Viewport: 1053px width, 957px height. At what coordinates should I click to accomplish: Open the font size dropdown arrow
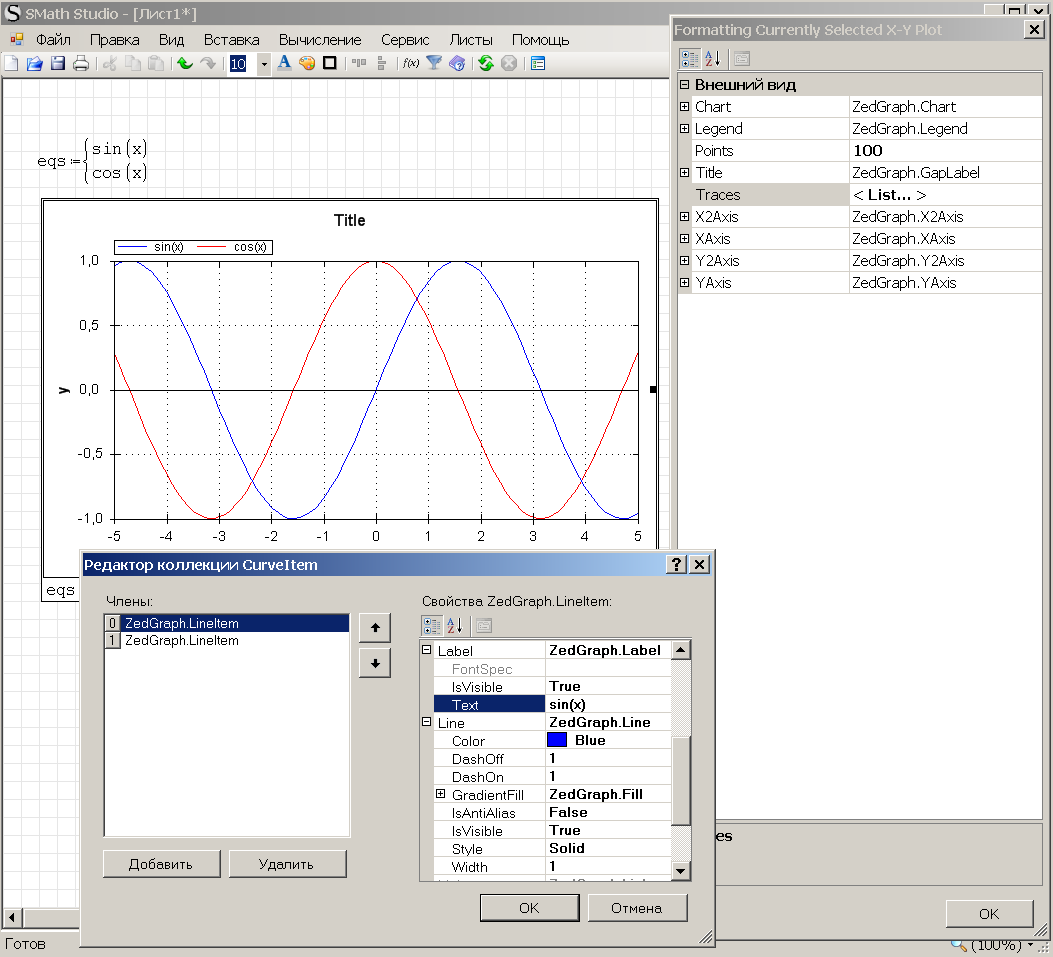coord(264,64)
